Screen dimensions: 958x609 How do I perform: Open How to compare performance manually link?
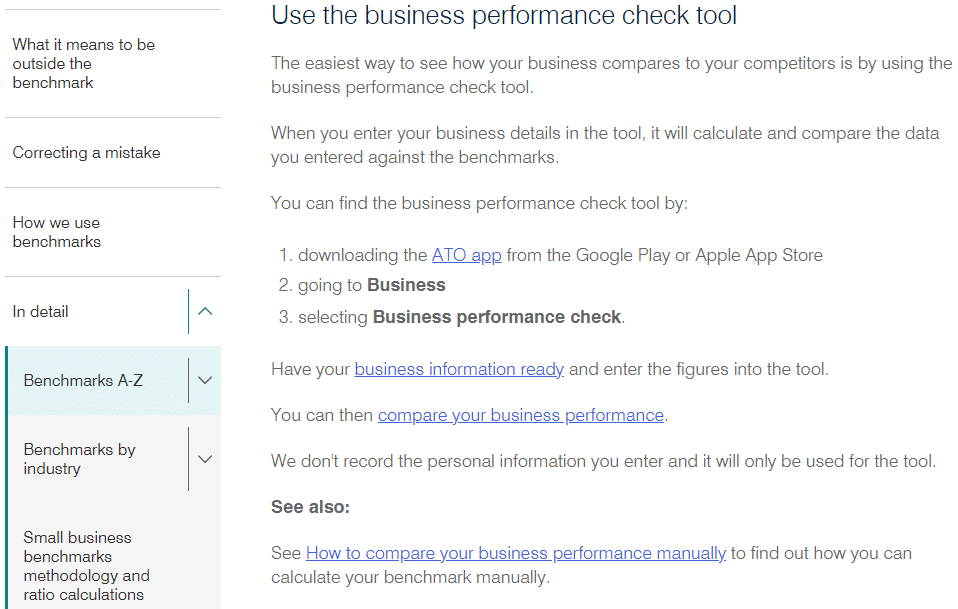coord(515,553)
